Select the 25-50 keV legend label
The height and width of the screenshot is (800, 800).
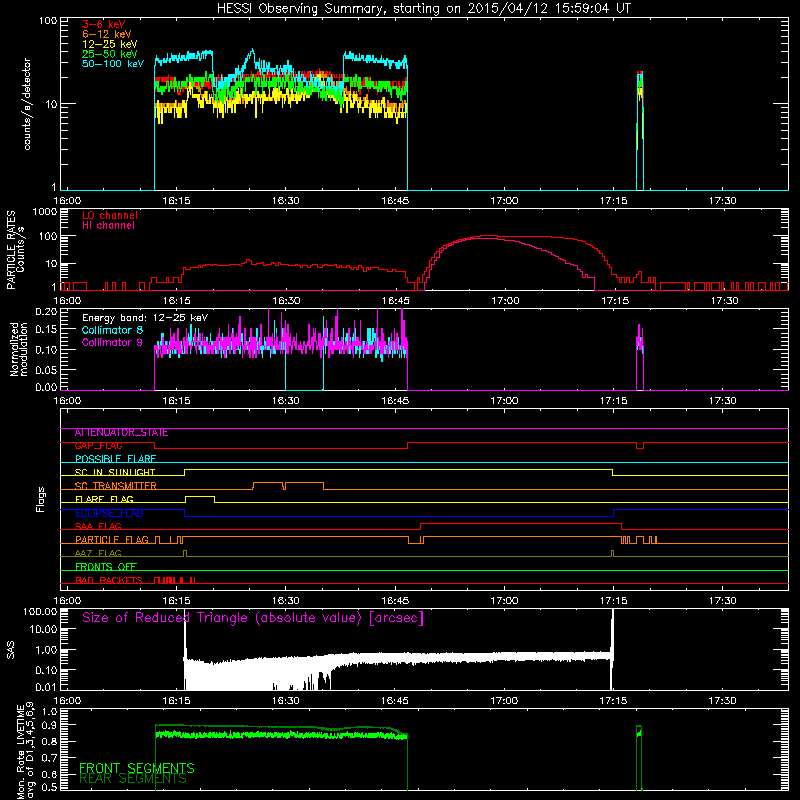pos(110,54)
